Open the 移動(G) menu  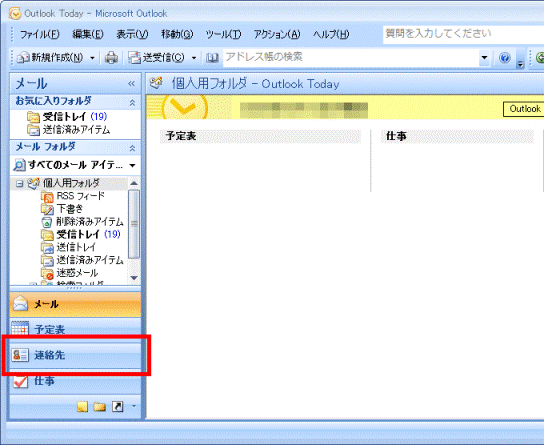[x=177, y=34]
